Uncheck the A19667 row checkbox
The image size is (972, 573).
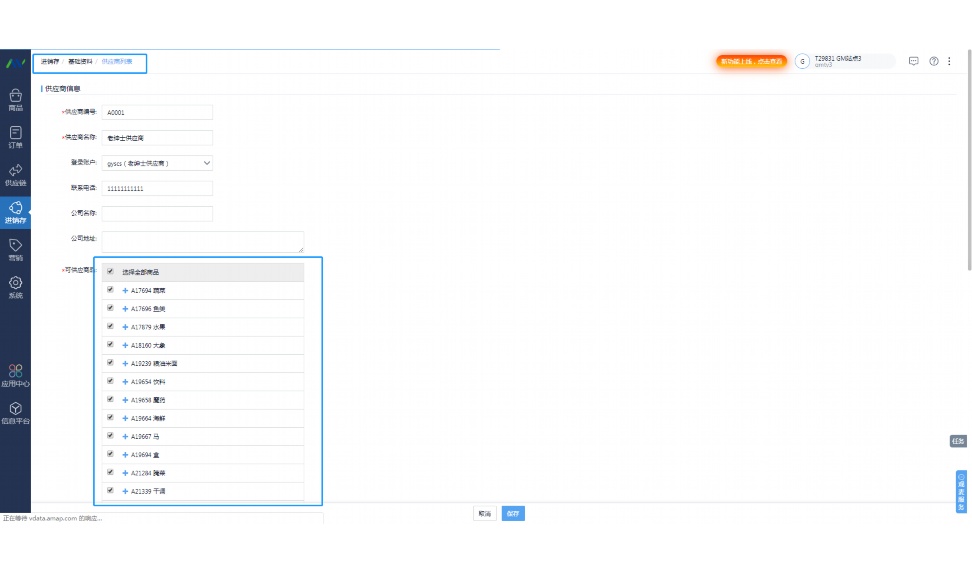click(x=110, y=435)
